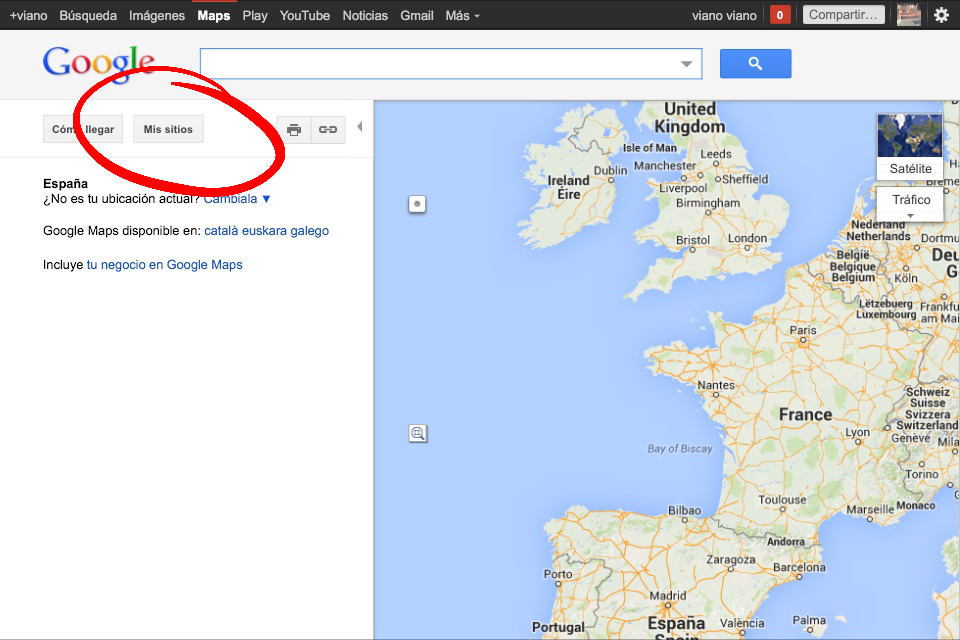Click the Bristol label on the map
The width and height of the screenshot is (960, 640).
point(692,240)
